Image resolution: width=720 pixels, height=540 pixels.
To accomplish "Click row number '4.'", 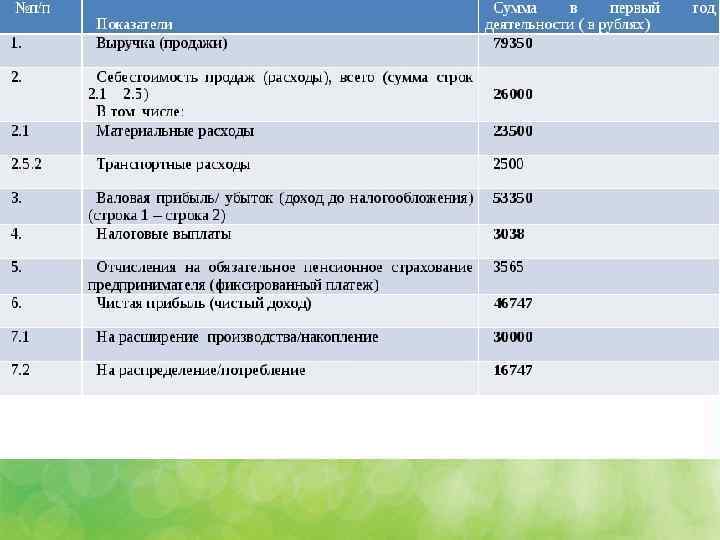I will [16, 234].
